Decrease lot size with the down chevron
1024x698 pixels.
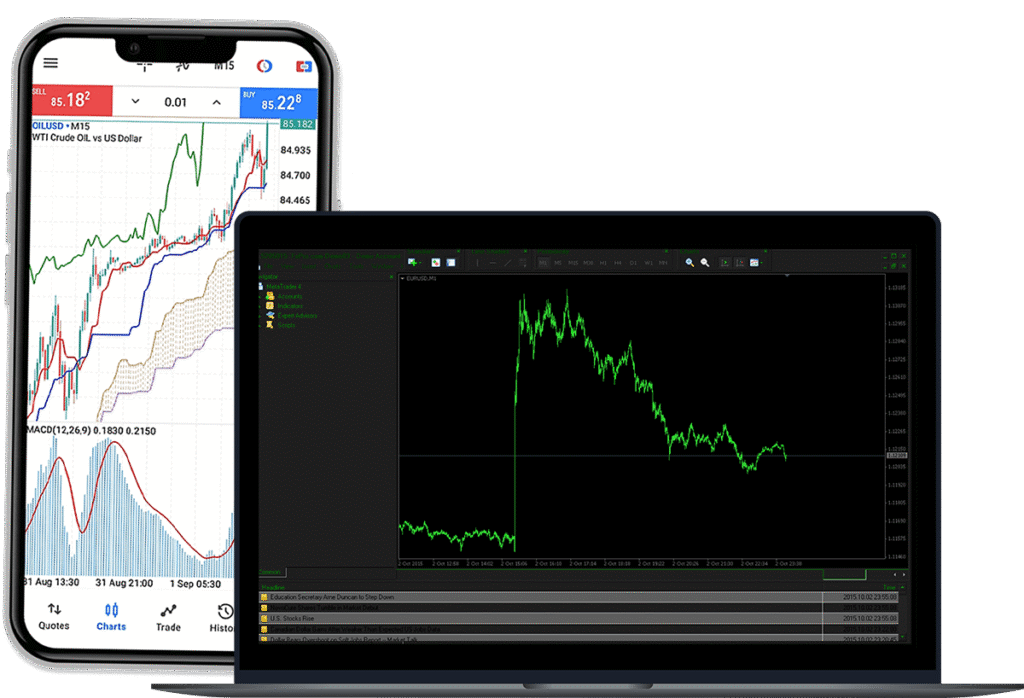click(135, 101)
